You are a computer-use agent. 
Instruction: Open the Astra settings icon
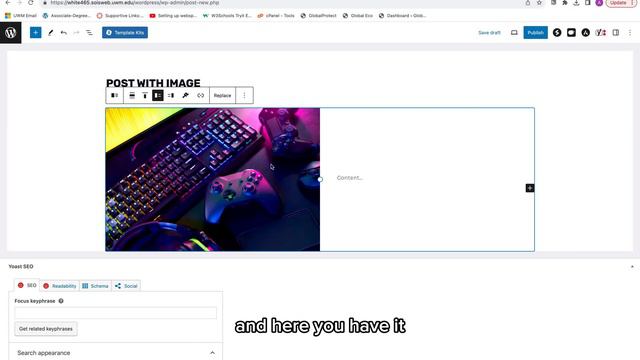coord(585,33)
